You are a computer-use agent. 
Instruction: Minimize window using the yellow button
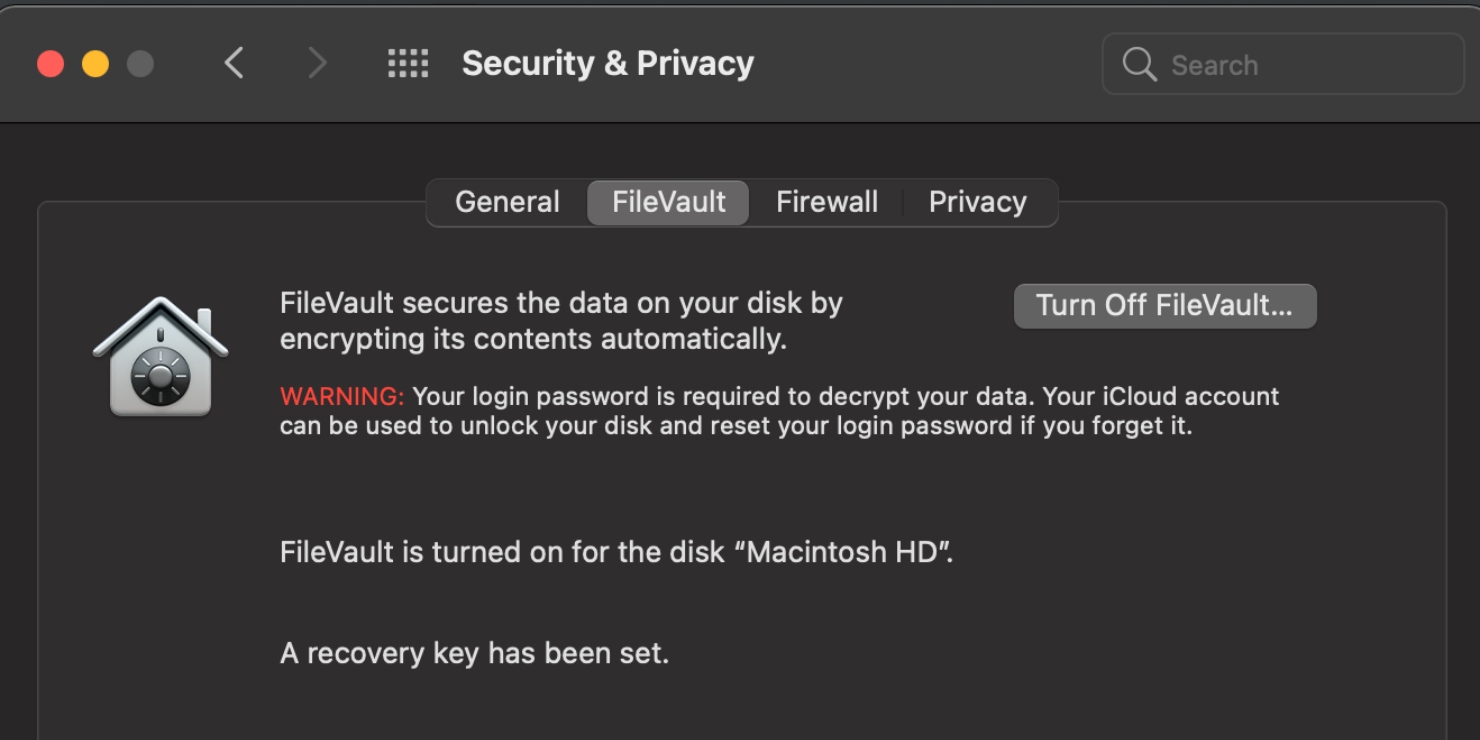pos(96,64)
